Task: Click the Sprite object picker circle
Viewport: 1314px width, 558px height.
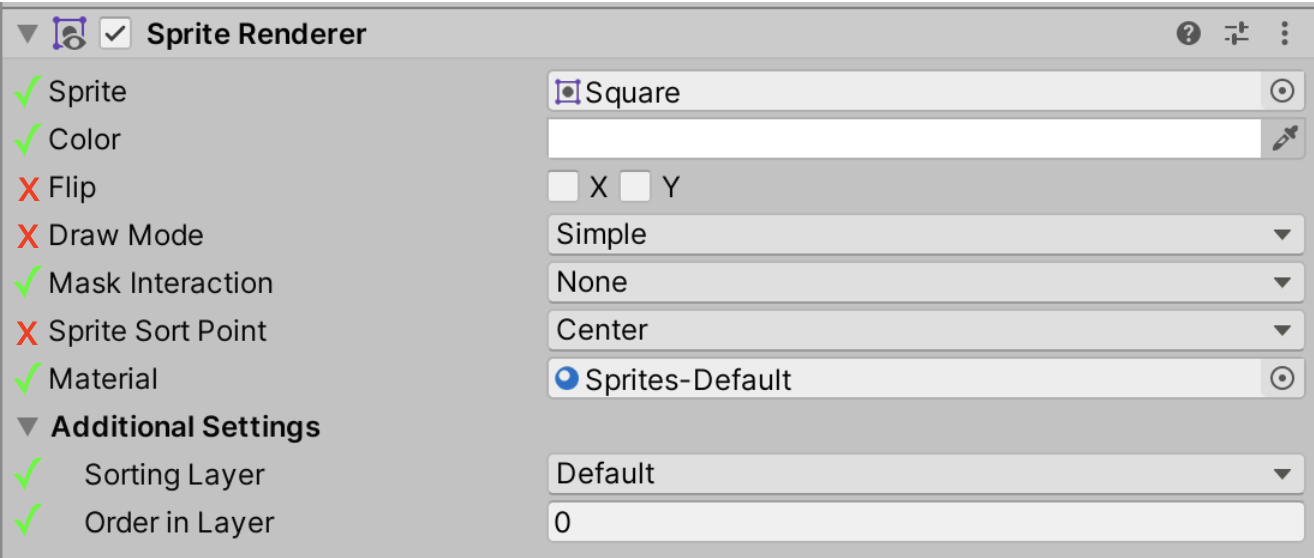Action: (1282, 92)
